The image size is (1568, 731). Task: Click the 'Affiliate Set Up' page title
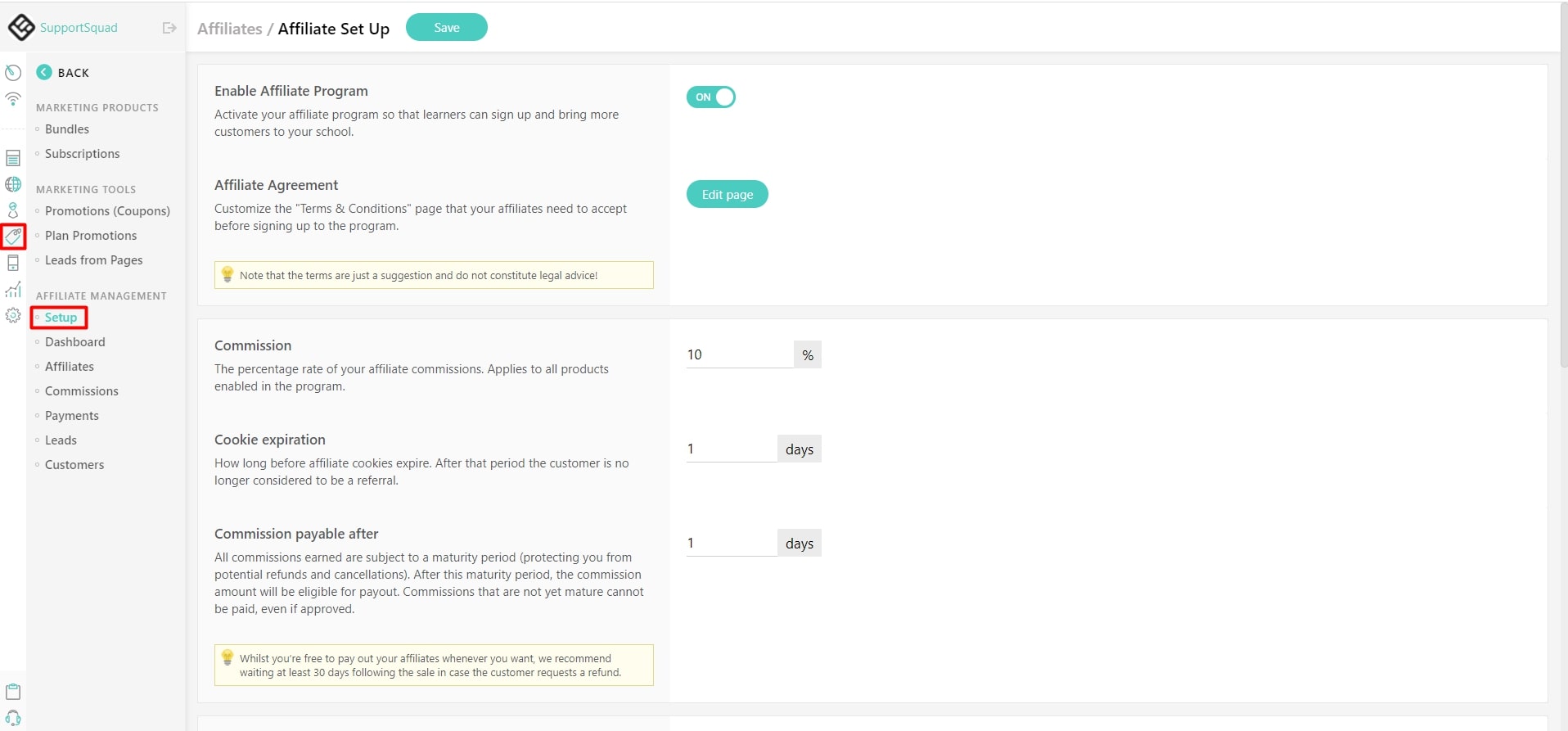(334, 29)
